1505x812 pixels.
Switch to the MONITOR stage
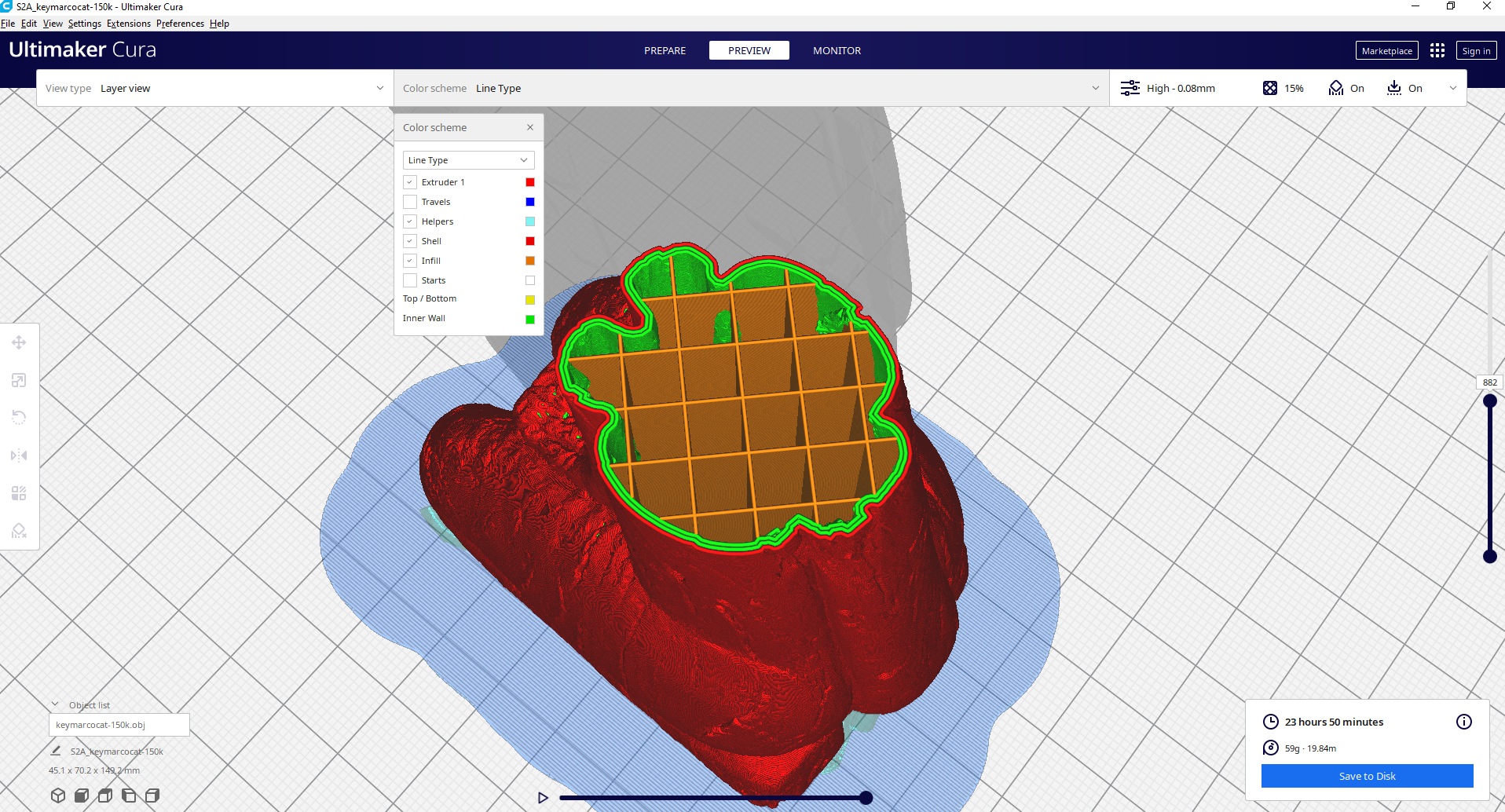pyautogui.click(x=837, y=50)
